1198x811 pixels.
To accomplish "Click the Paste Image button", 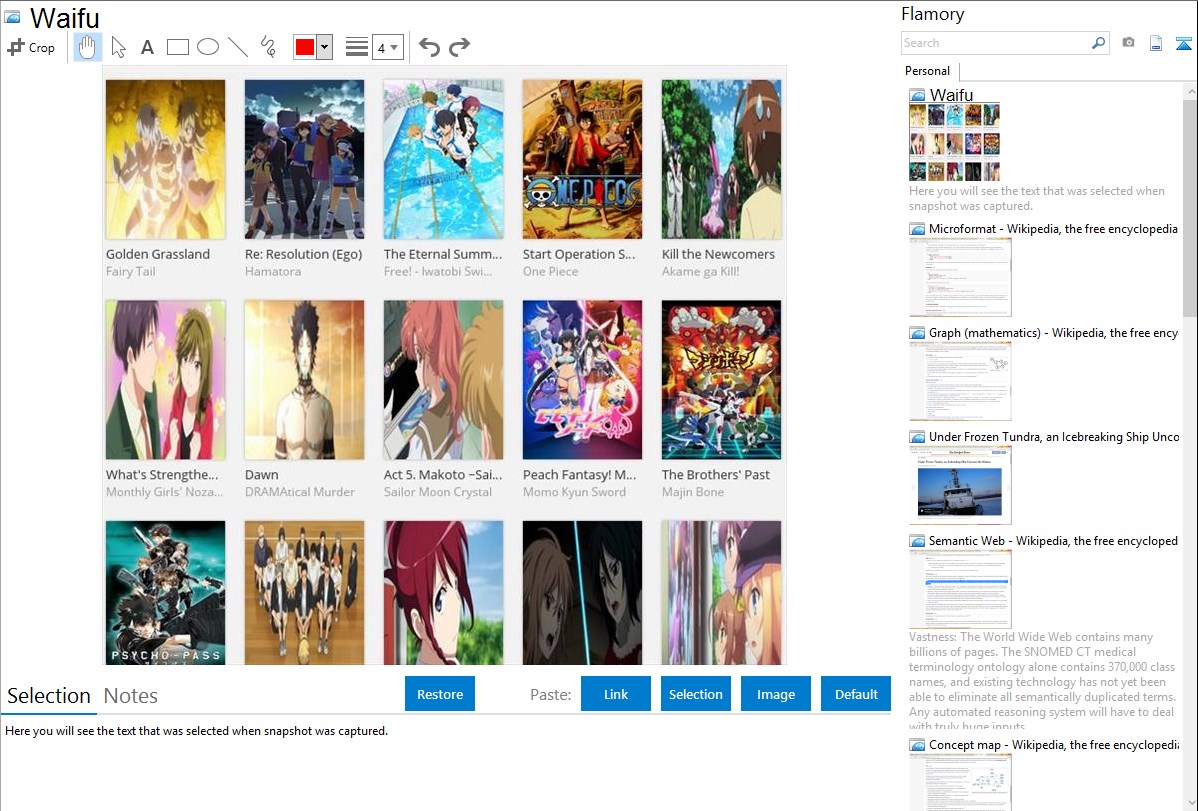I will [x=775, y=694].
